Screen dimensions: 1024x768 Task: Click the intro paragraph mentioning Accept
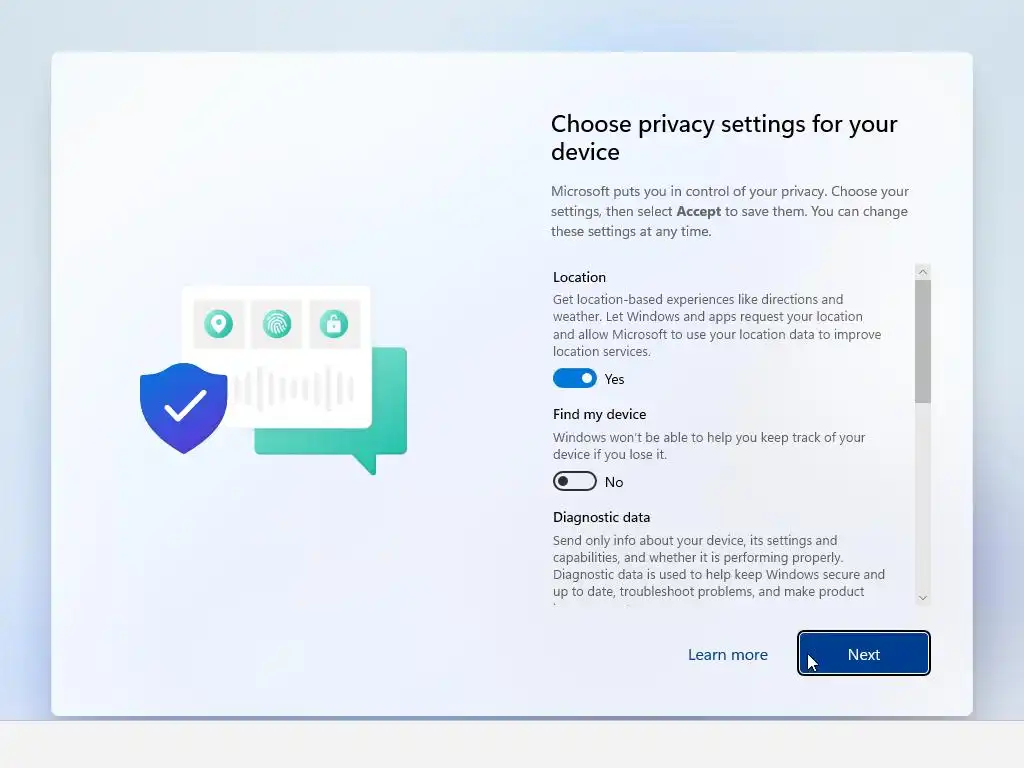[x=730, y=211]
